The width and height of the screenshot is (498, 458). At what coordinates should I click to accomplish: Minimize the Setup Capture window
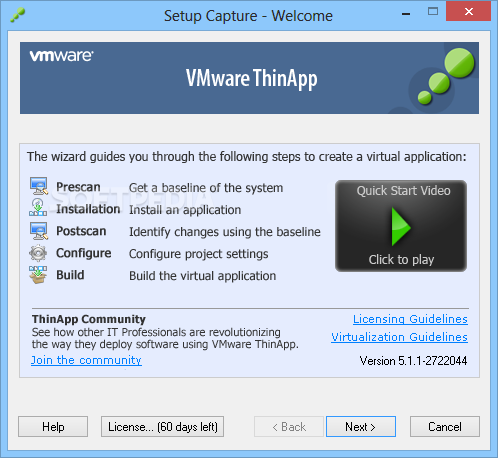pyautogui.click(x=406, y=13)
